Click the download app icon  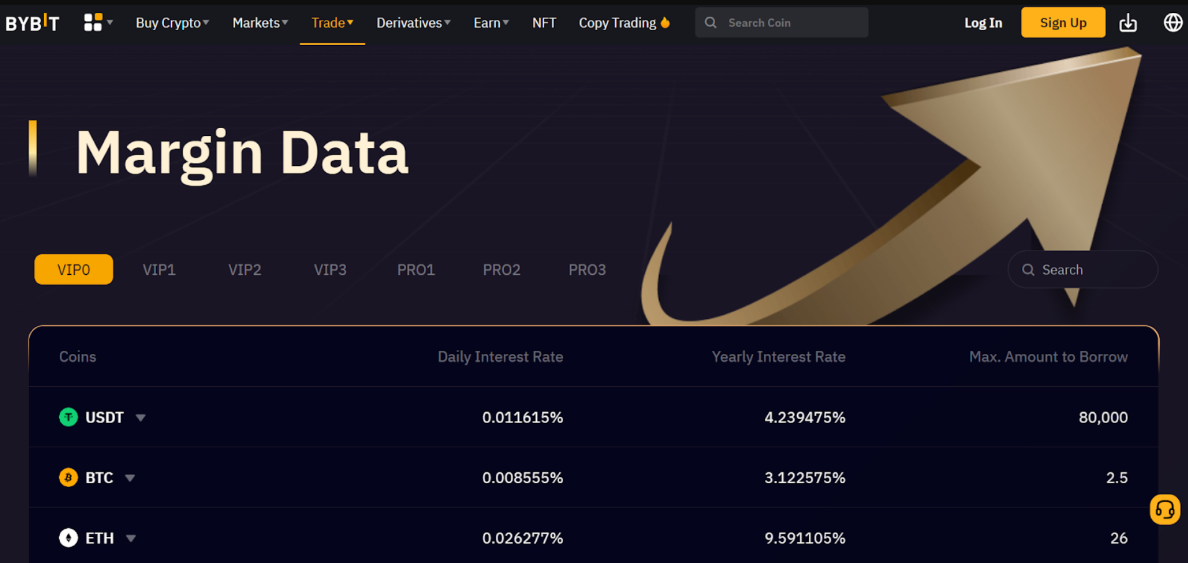1128,23
